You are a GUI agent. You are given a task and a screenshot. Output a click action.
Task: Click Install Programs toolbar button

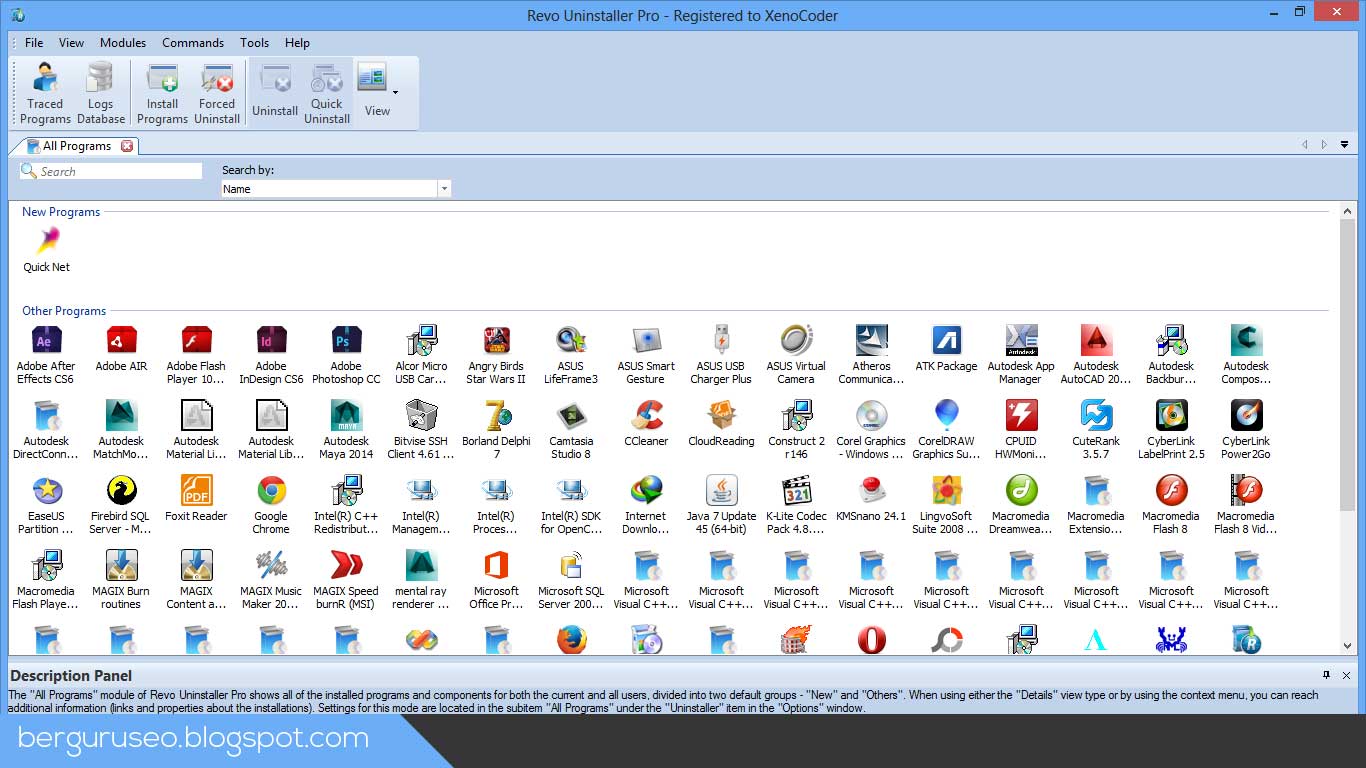point(162,94)
